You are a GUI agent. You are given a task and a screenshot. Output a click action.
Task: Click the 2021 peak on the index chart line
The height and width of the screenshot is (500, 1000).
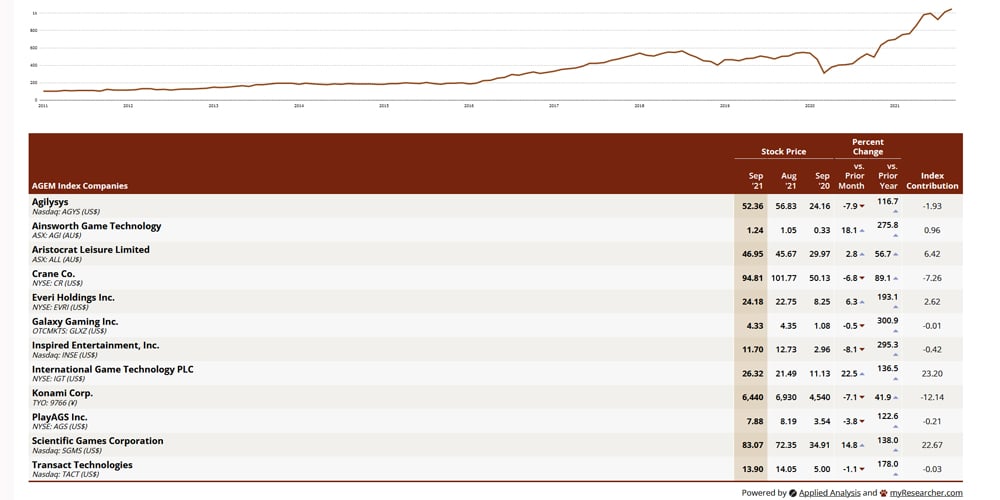(951, 9)
